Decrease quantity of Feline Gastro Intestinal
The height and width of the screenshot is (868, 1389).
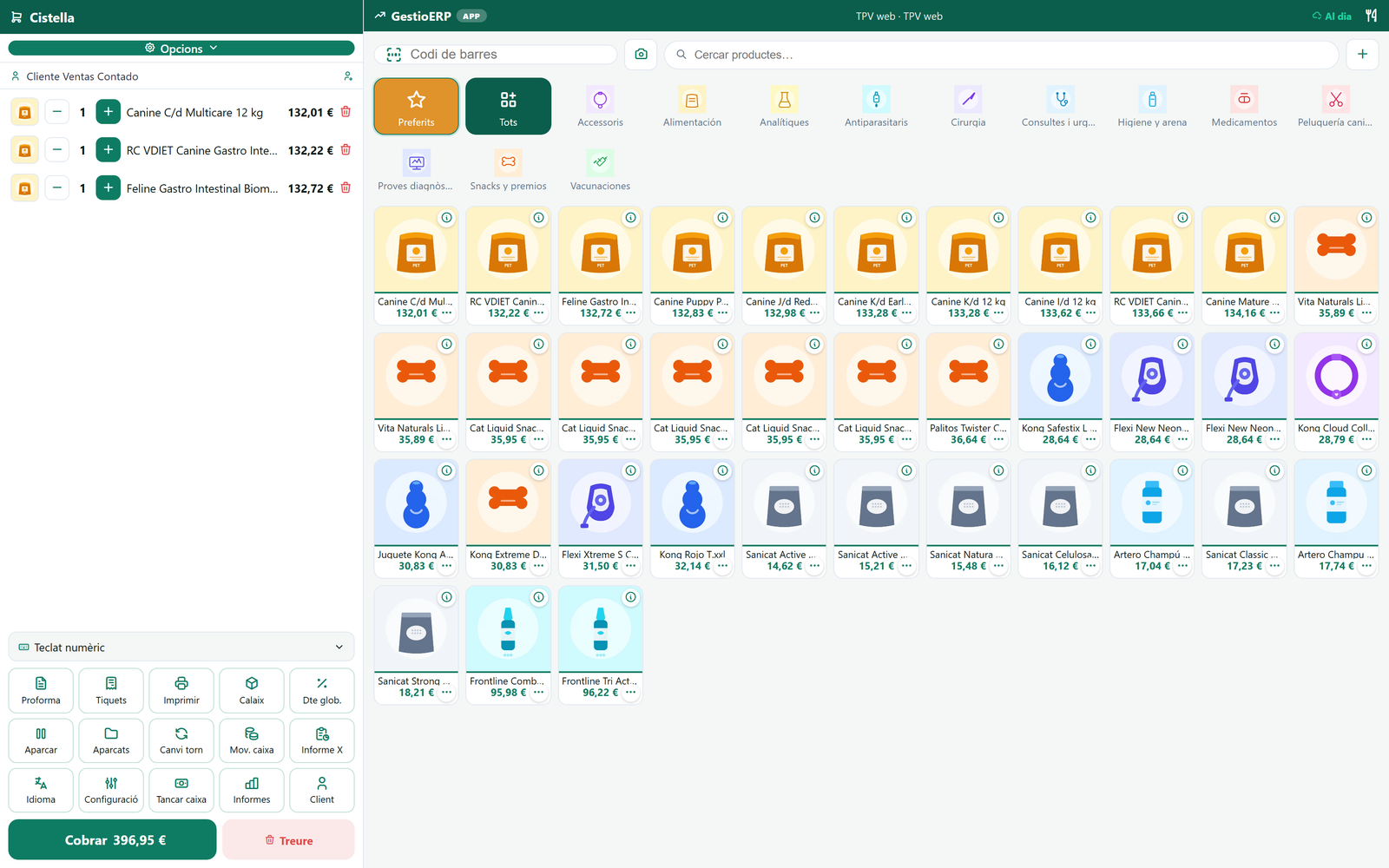tap(57, 187)
